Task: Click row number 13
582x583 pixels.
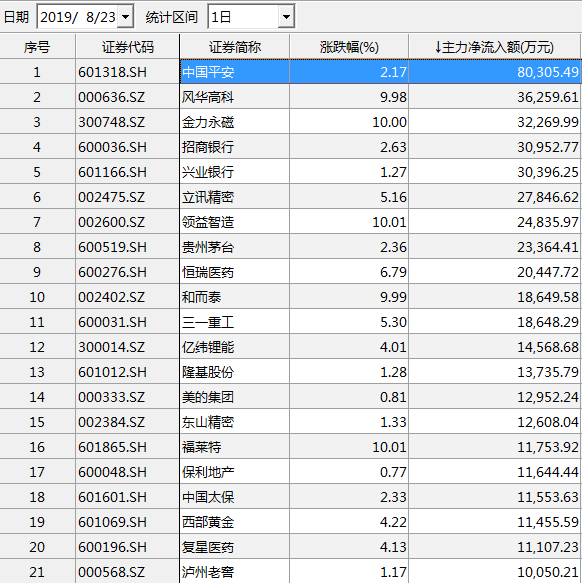Action: click(37, 372)
